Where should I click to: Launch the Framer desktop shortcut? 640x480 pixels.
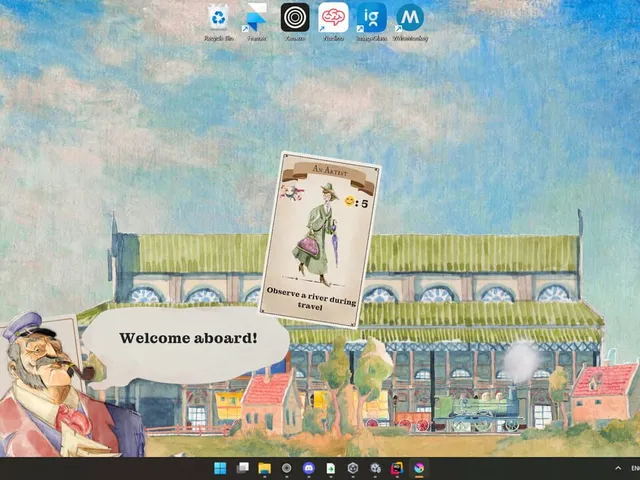257,20
